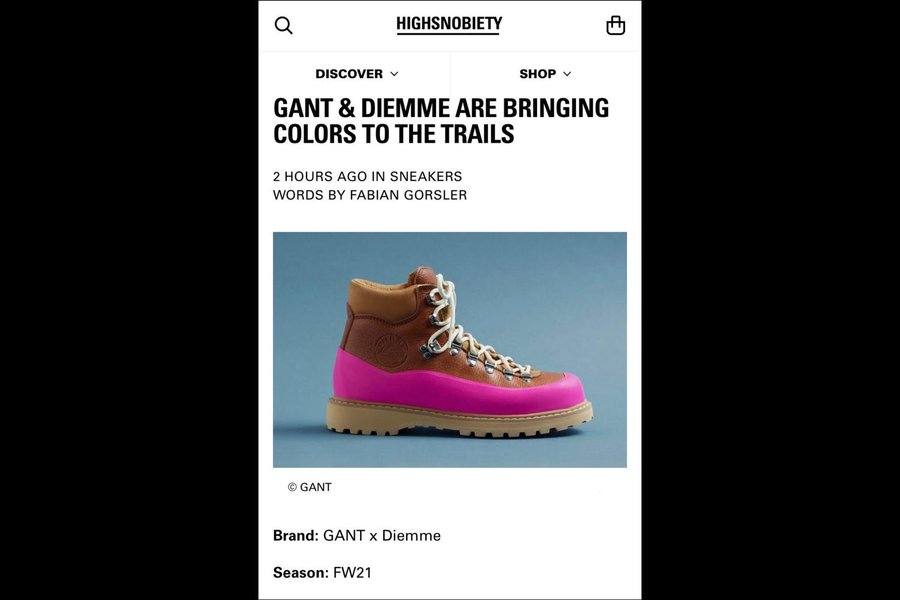900x600 pixels.
Task: Open the Sneakers category link
Action: (425, 176)
